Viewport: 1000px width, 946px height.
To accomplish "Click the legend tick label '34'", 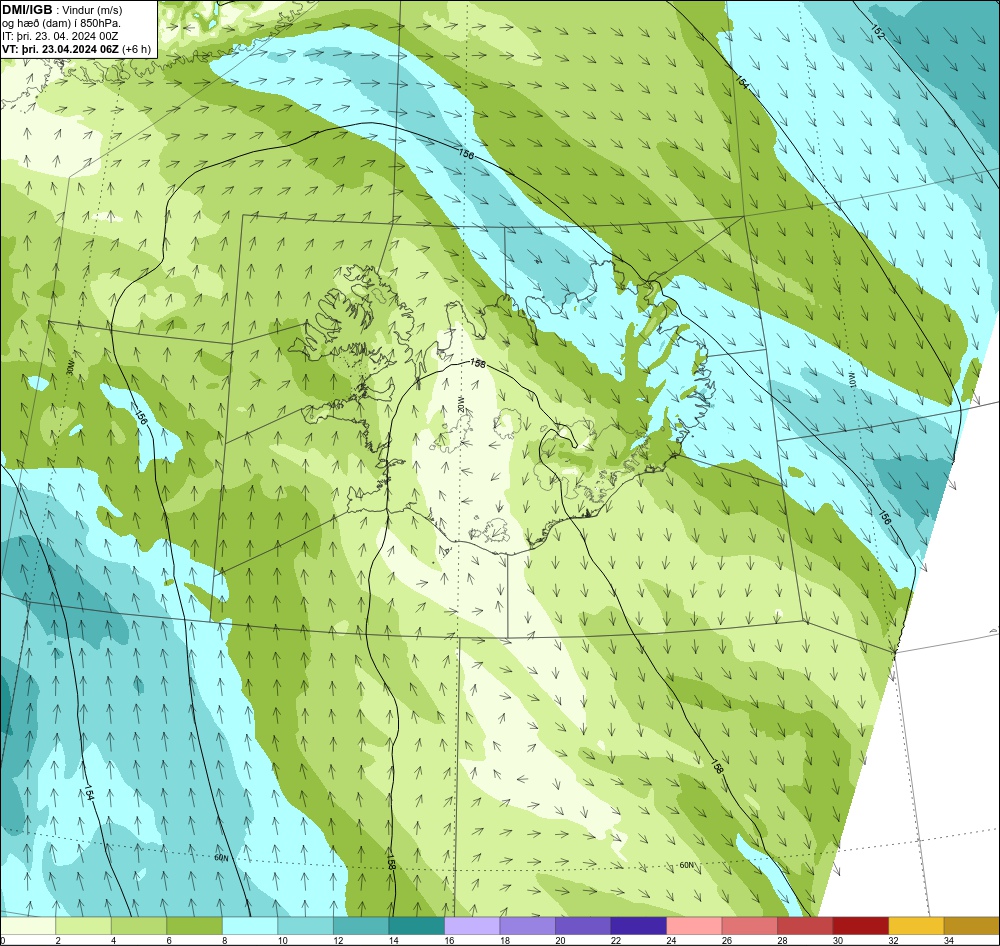I will [x=948, y=940].
